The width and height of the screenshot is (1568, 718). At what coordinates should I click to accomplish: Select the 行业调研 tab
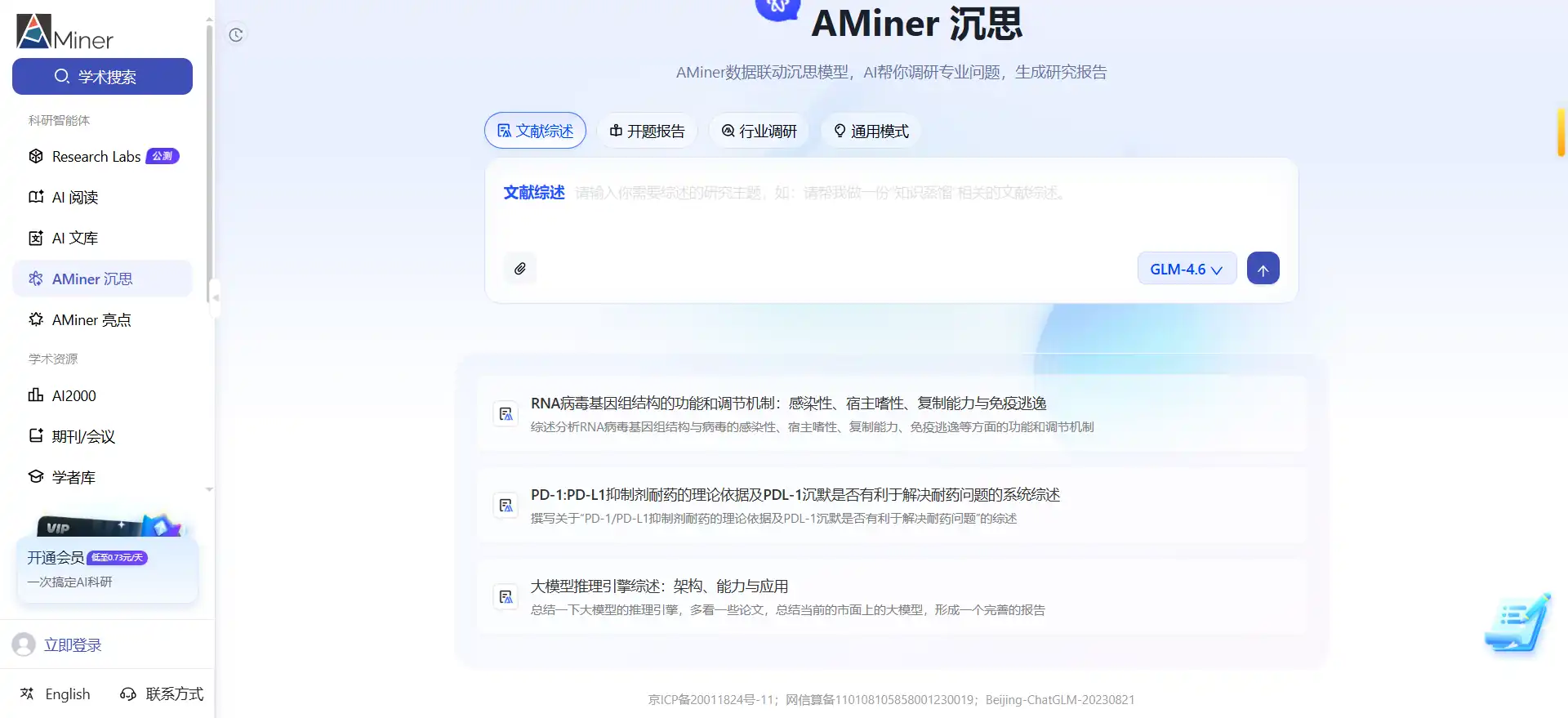(x=759, y=131)
